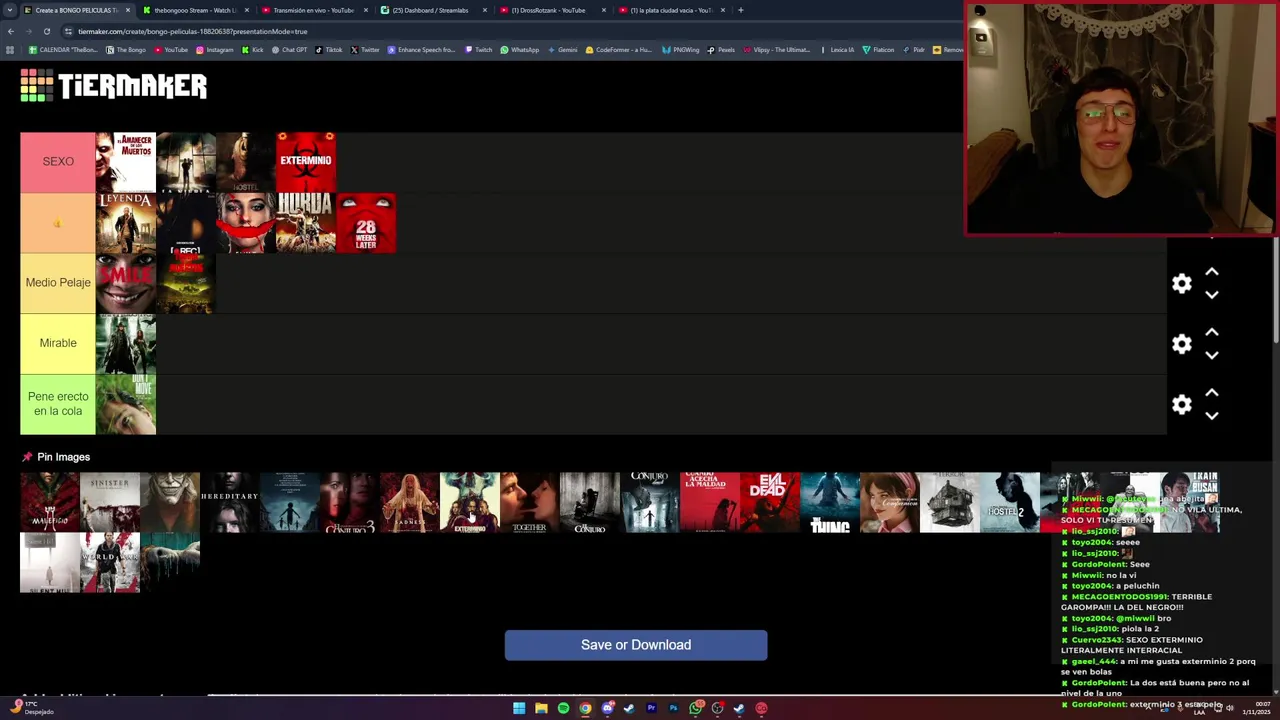The height and width of the screenshot is (720, 1280).
Task: Open the Gemini bookmark
Action: pos(563,50)
